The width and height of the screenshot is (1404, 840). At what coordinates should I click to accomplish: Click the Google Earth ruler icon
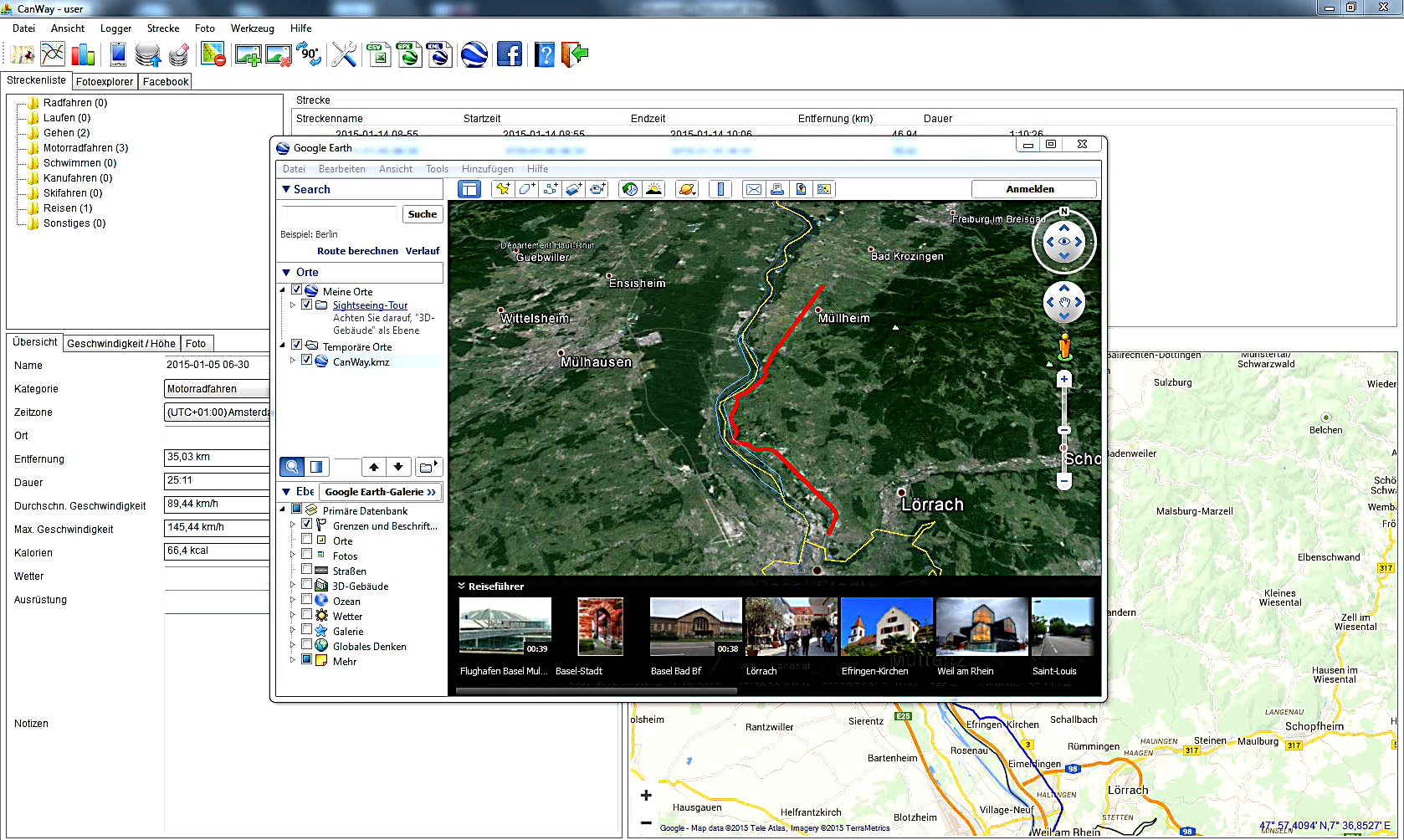pos(720,189)
